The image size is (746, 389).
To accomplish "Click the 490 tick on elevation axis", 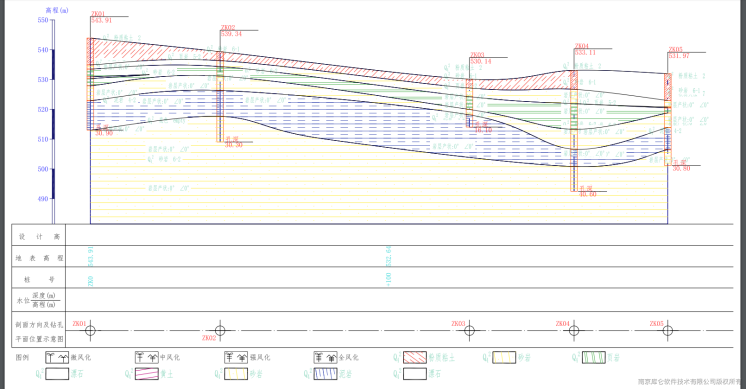I will (x=43, y=199).
